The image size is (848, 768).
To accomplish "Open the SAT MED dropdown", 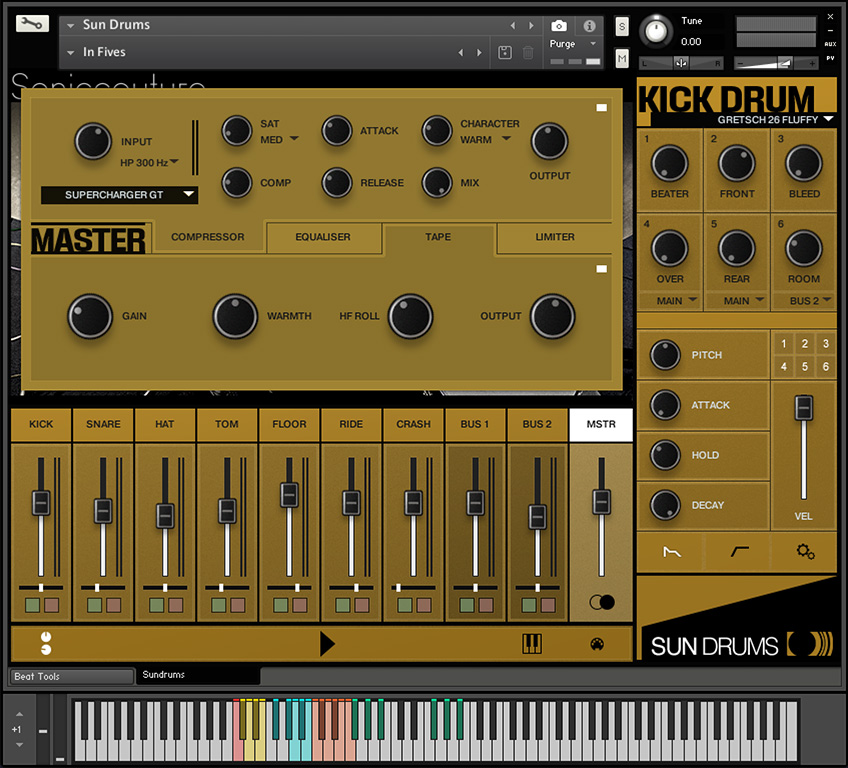I will pos(280,140).
